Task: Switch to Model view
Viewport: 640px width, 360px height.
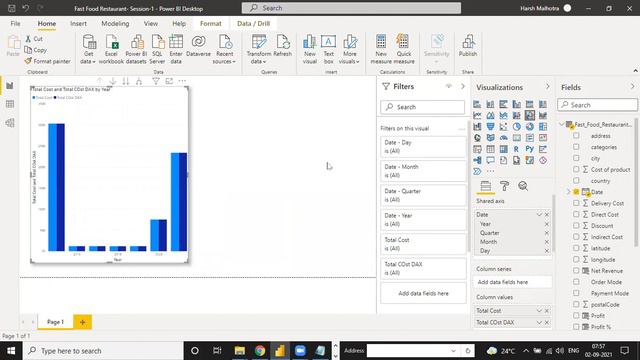Action: pos(10,123)
